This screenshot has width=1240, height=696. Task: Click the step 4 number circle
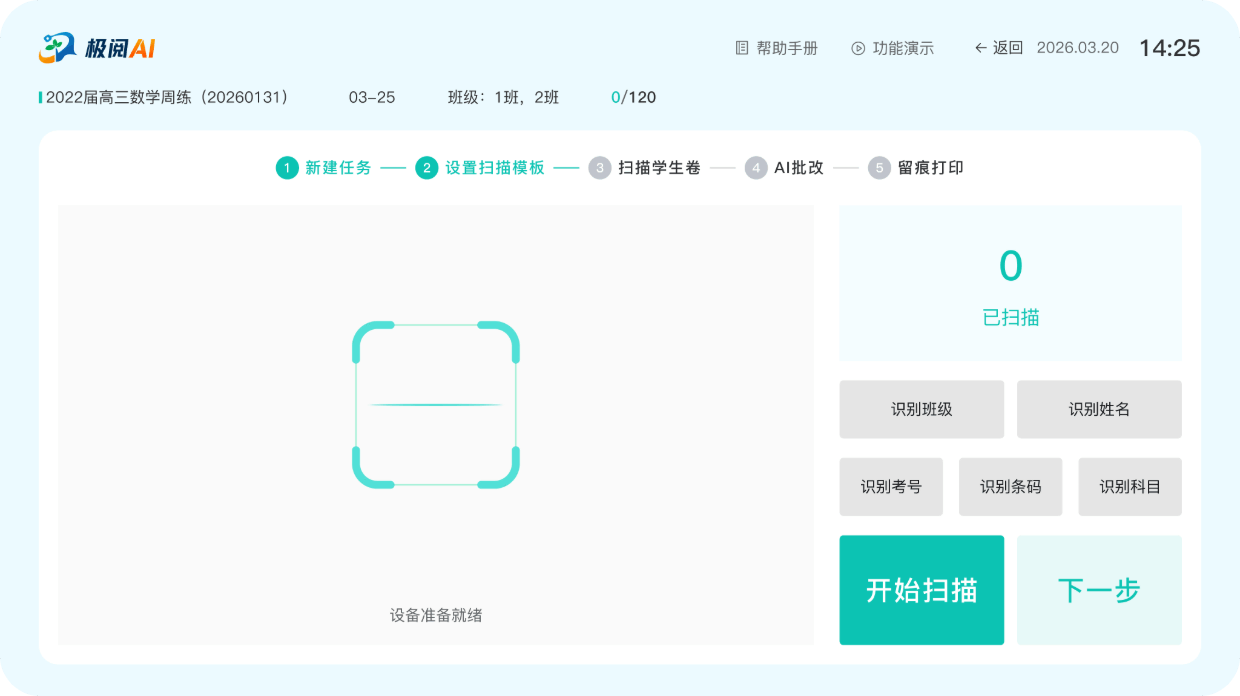[756, 168]
